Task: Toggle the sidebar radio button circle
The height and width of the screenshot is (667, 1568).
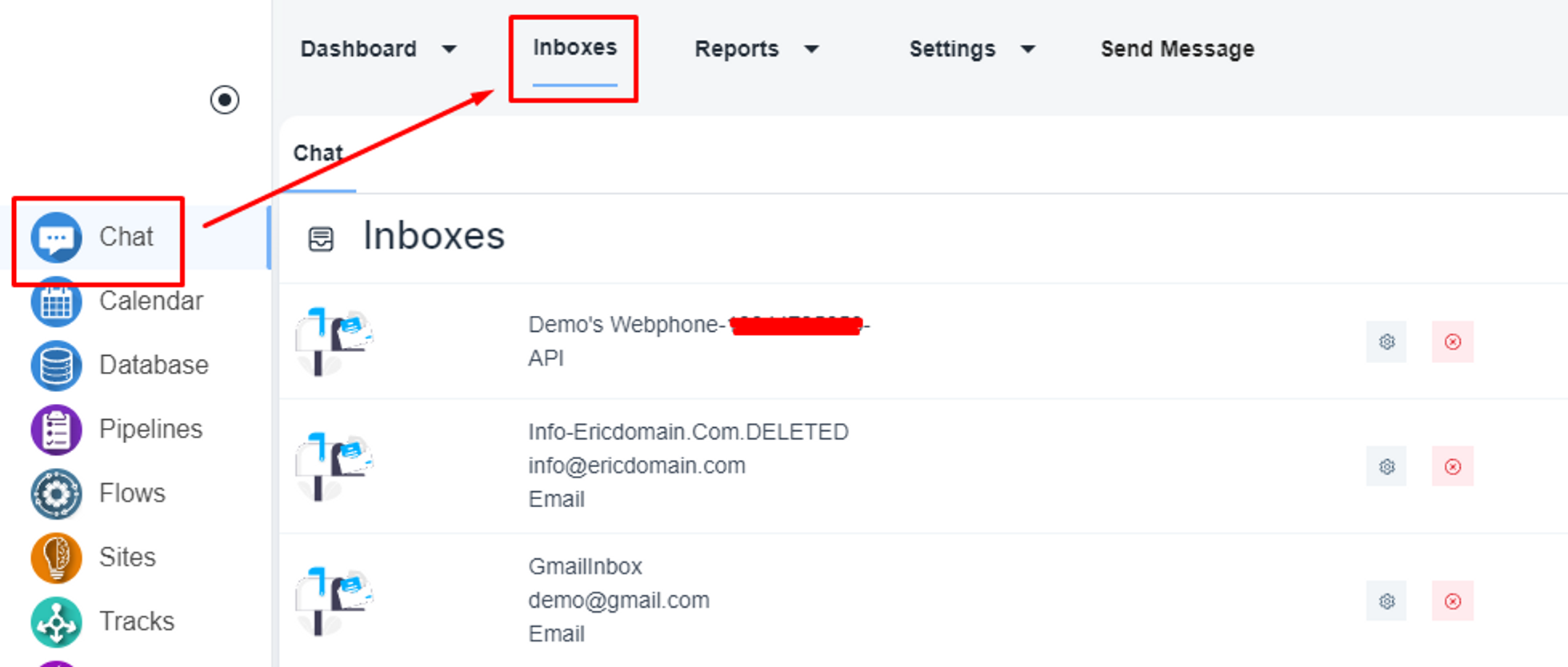Action: pos(225,100)
